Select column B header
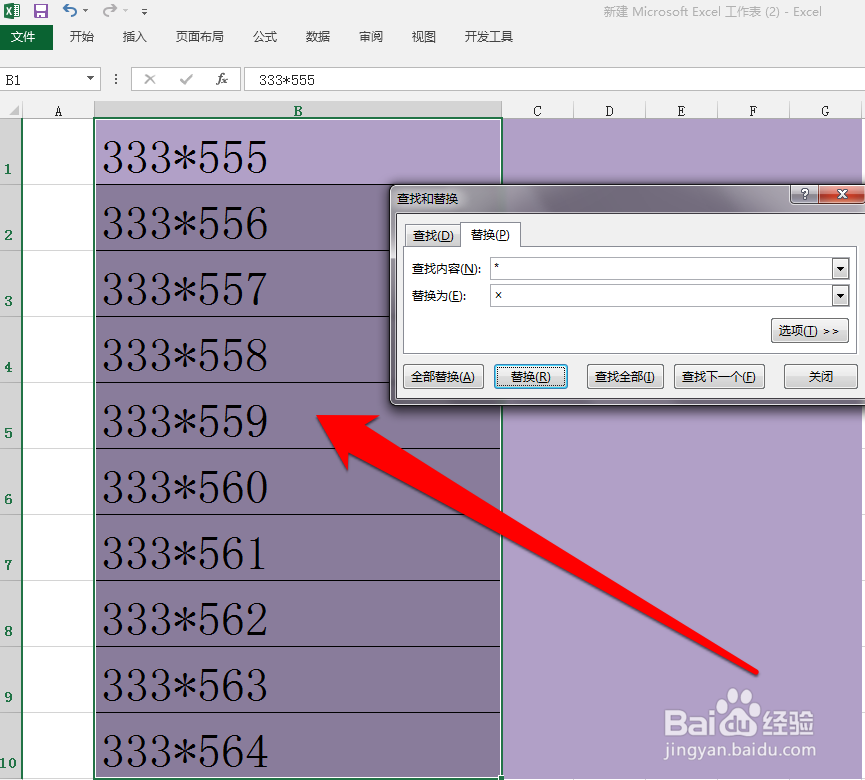 (298, 111)
